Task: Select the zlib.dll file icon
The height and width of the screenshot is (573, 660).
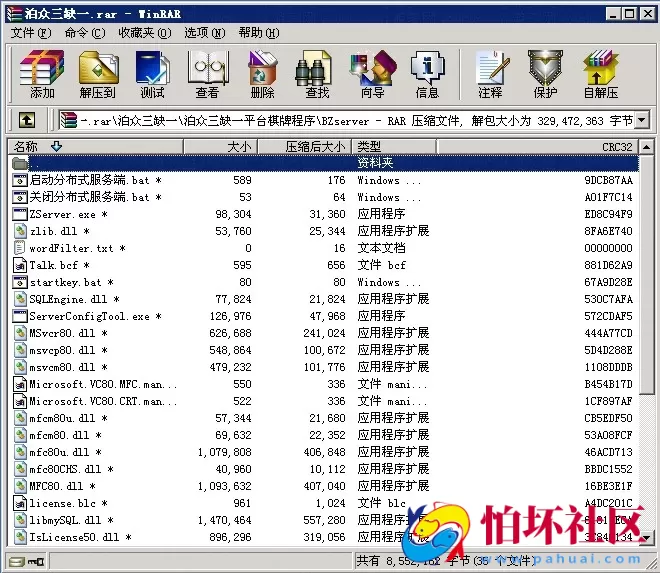Action: 19,231
